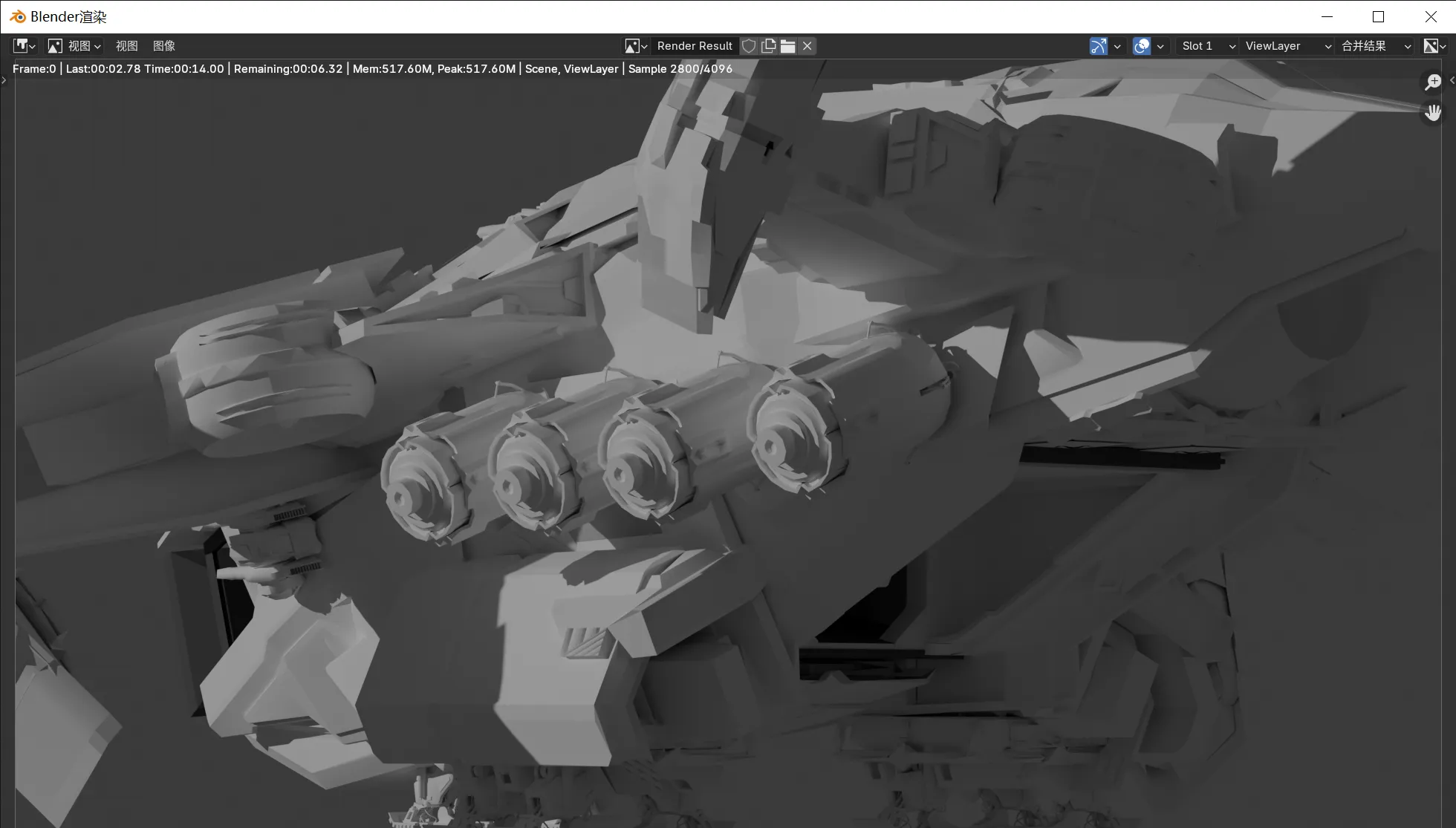Open the editor type selector icon
Viewport: 1456px width, 828px height.
tap(24, 46)
